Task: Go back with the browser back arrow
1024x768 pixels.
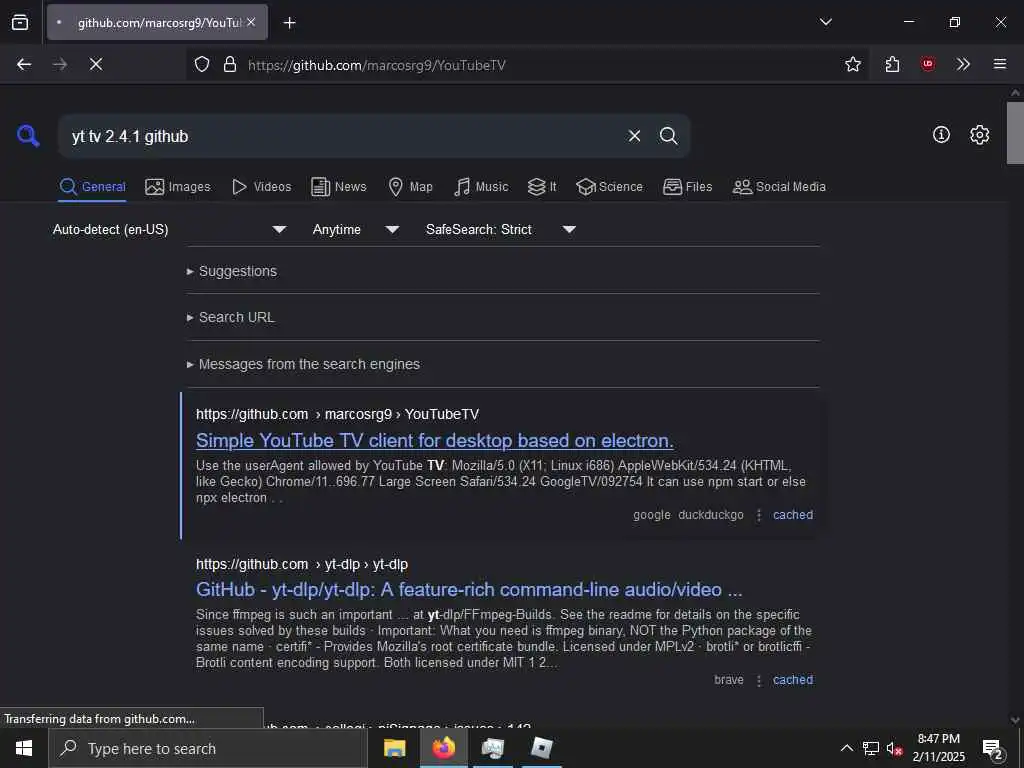Action: pyautogui.click(x=24, y=64)
